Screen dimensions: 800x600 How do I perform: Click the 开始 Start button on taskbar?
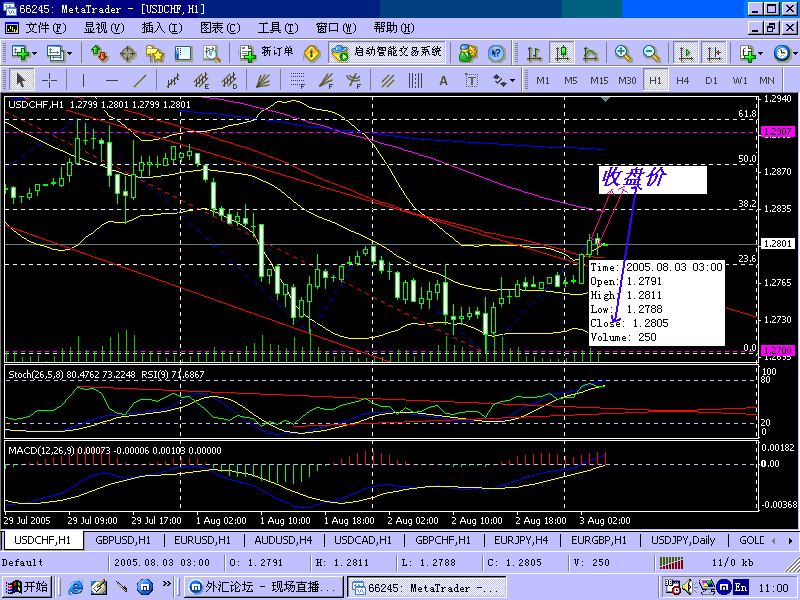click(x=27, y=587)
